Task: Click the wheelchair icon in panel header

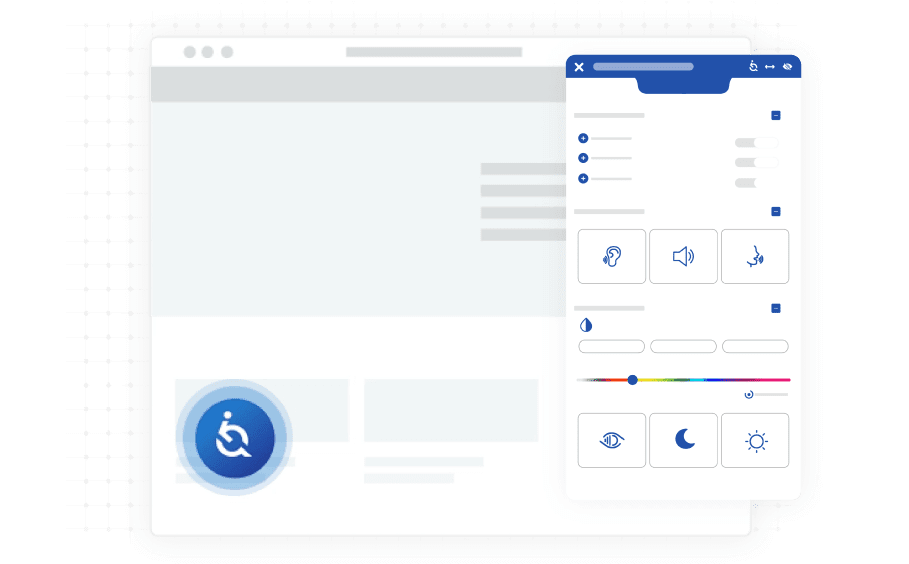Action: pyautogui.click(x=753, y=66)
